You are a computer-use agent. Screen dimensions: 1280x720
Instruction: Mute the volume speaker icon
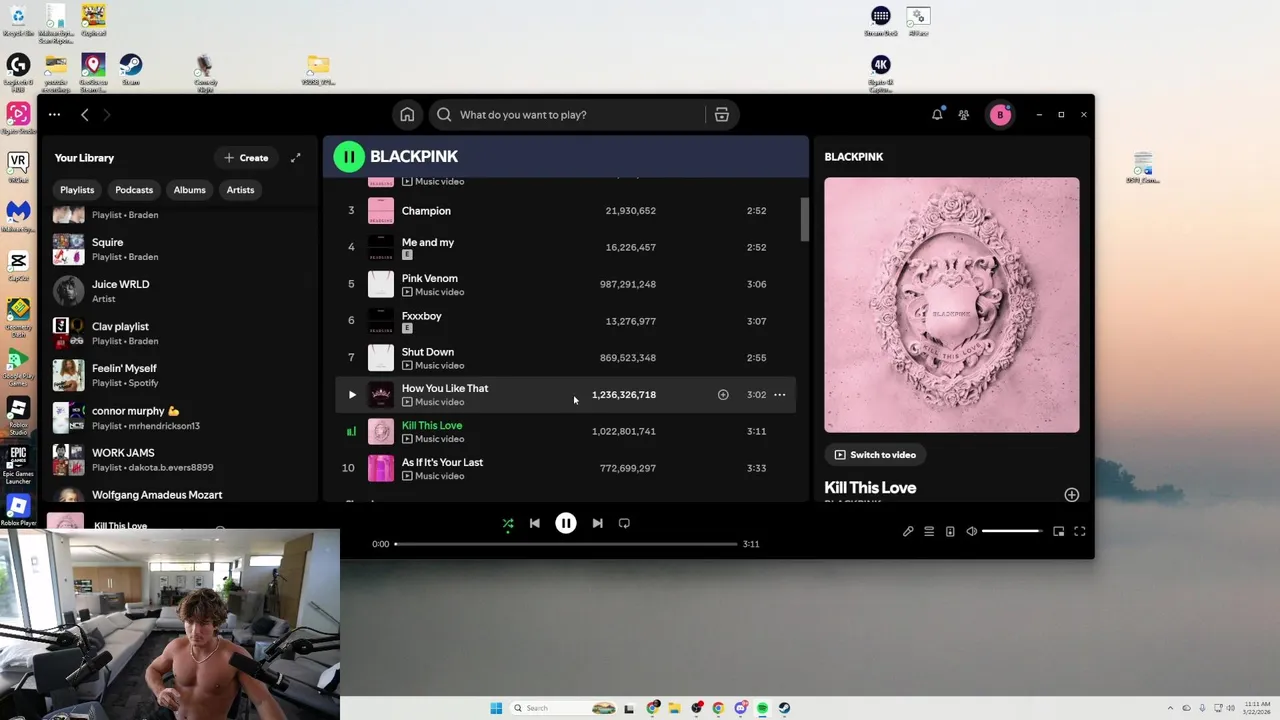(x=971, y=532)
